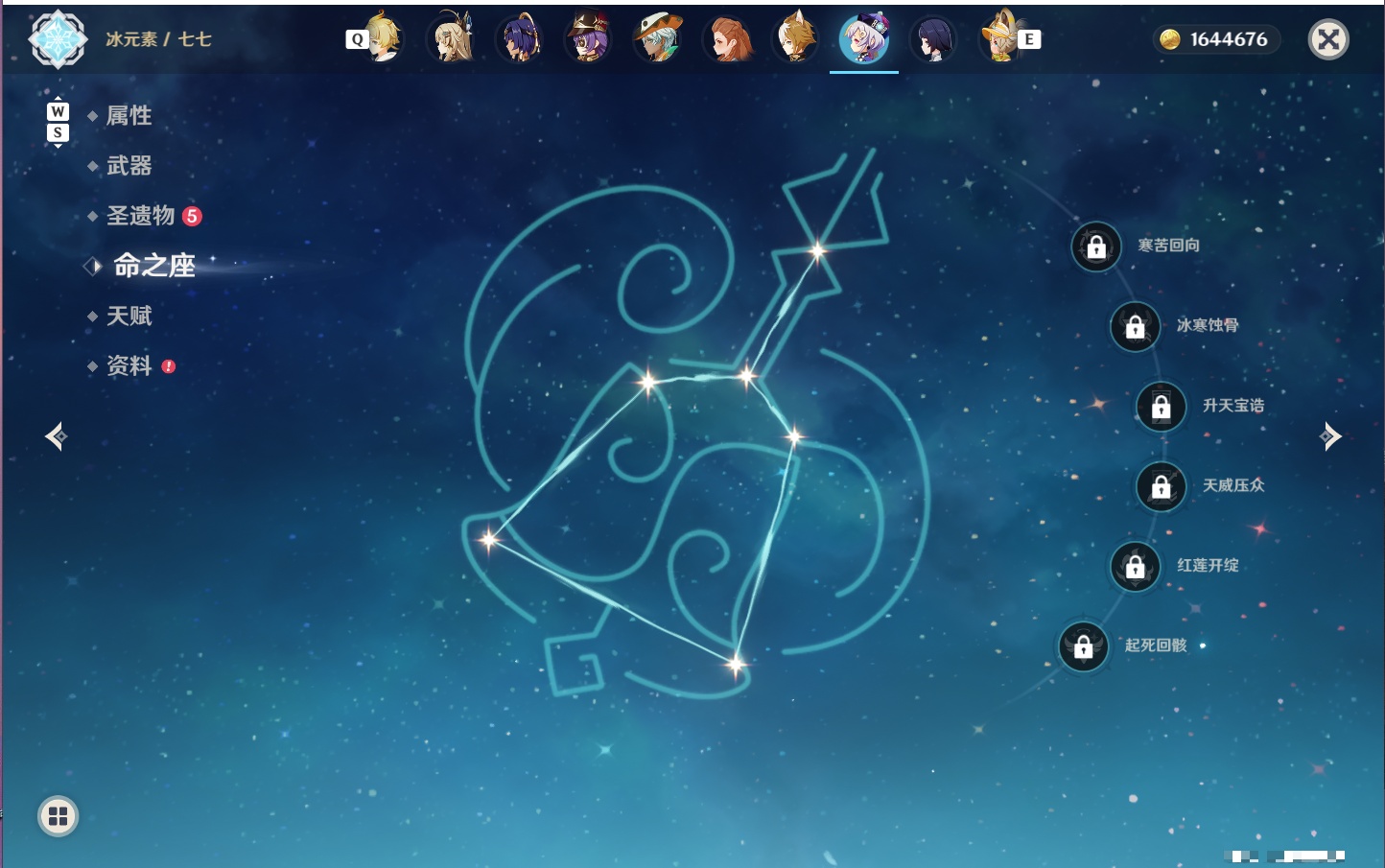Pick the purple-haired avatar wearing a top hat
The width and height of the screenshot is (1385, 868).
588,38
